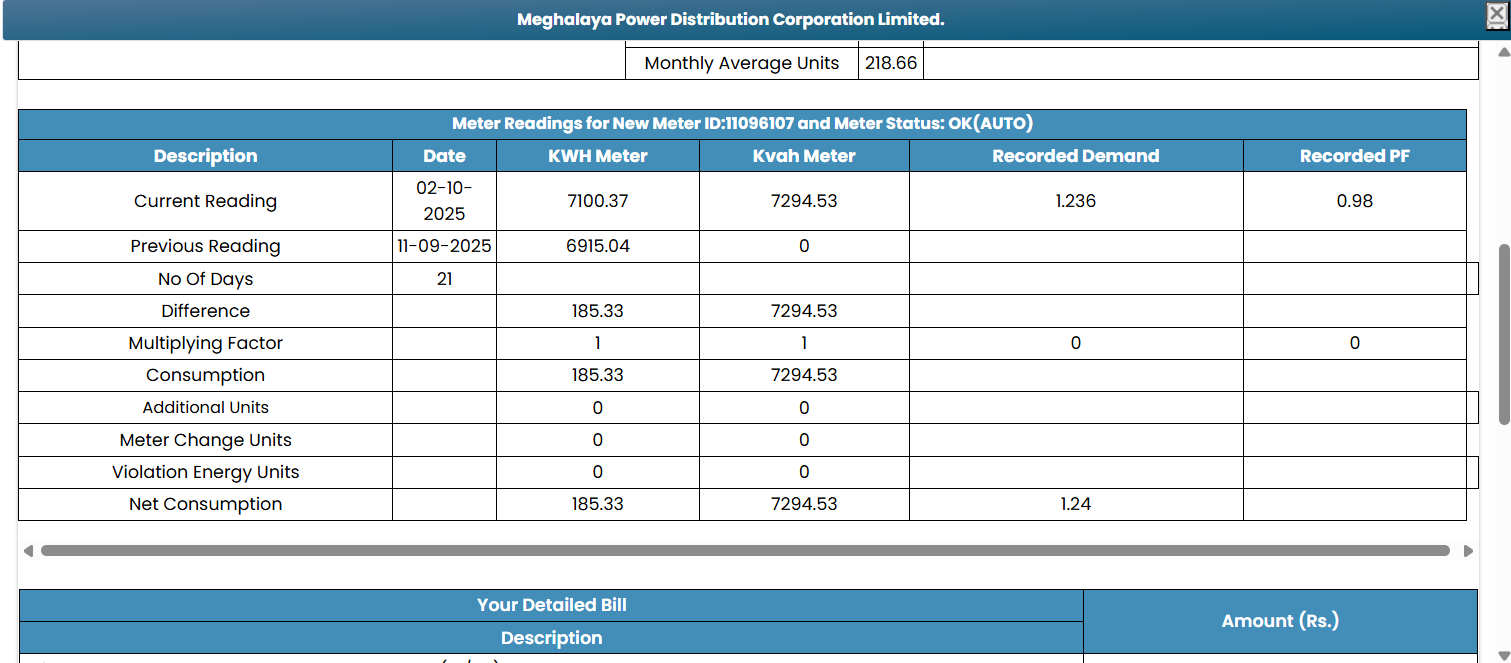Select the Multiplying Factor Kvah value 1
Viewport: 1511px width, 663px height.
tap(804, 343)
